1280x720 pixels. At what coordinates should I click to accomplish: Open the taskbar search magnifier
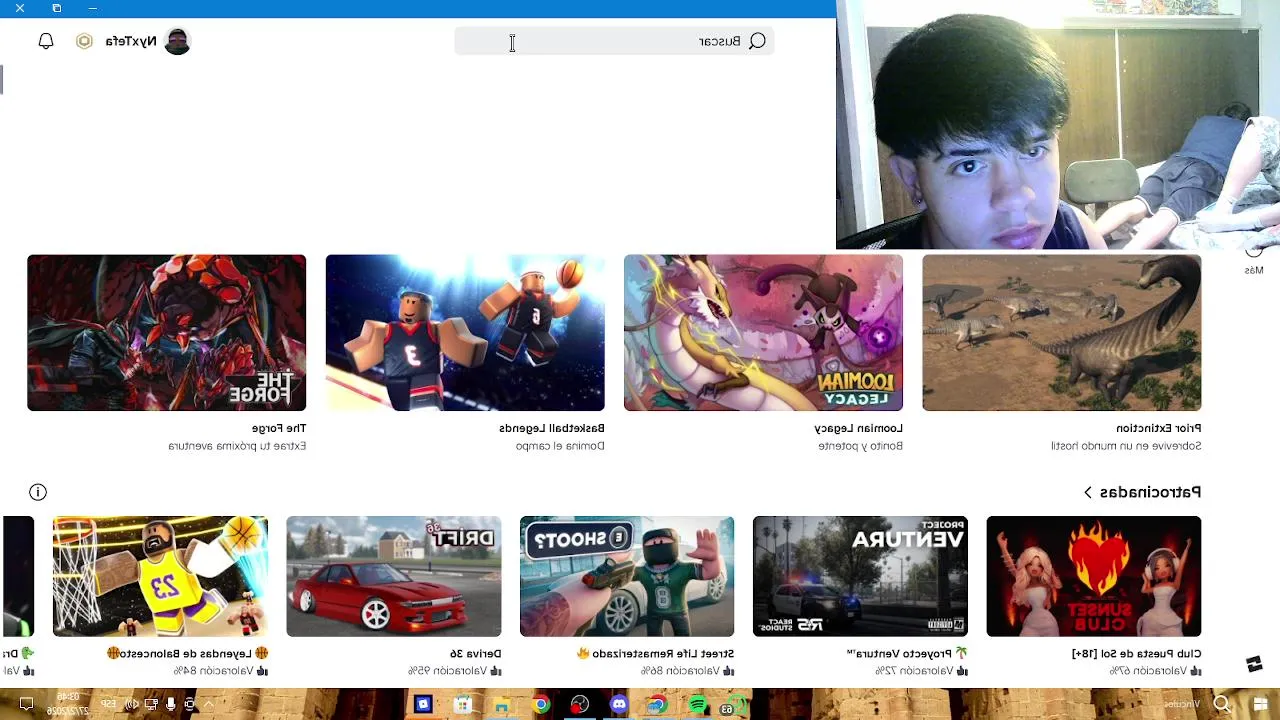tap(1222, 705)
